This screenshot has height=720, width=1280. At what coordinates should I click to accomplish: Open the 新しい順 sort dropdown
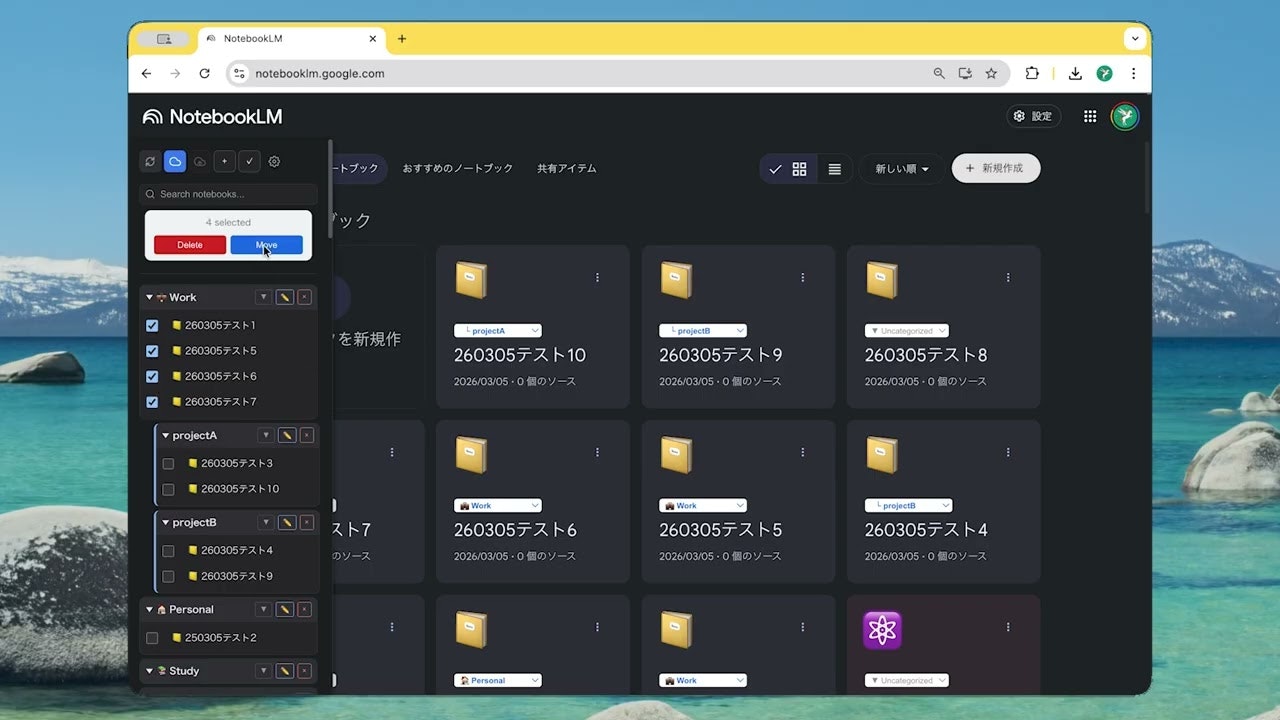[902, 169]
